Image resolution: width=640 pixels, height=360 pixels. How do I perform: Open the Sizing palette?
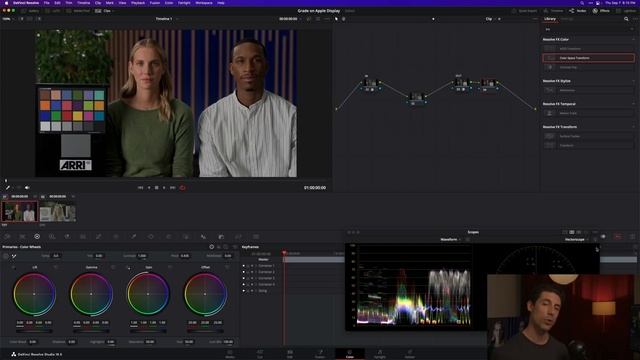coord(238,236)
